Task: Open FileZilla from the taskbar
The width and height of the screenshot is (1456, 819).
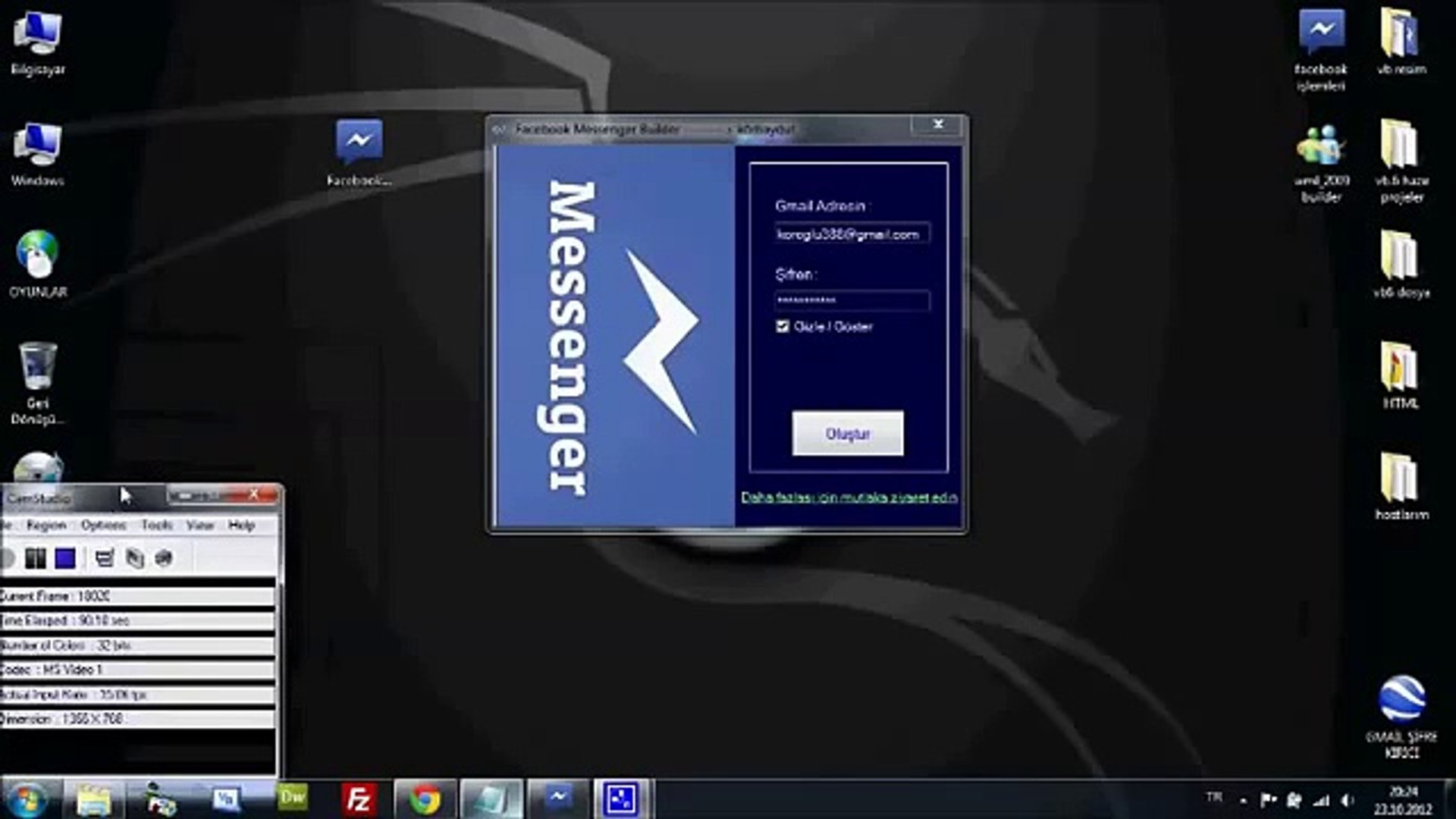Action: (358, 799)
